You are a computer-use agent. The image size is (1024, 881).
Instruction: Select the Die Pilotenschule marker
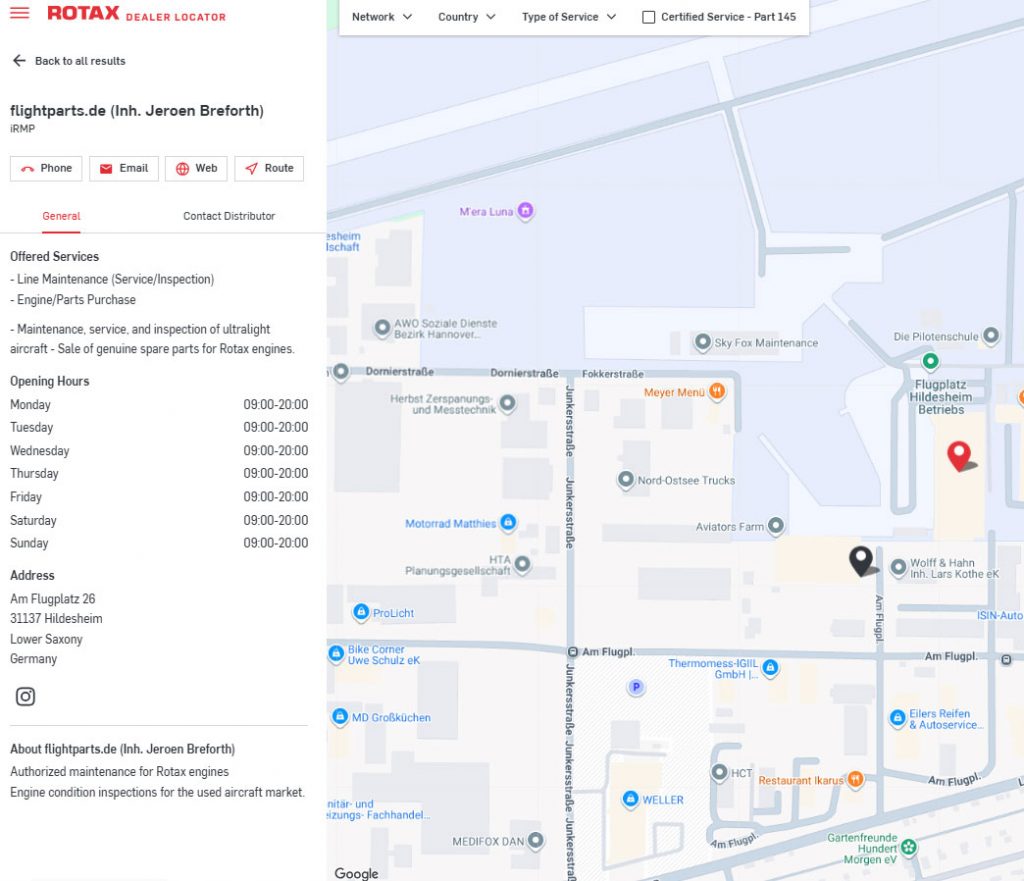[x=991, y=336]
